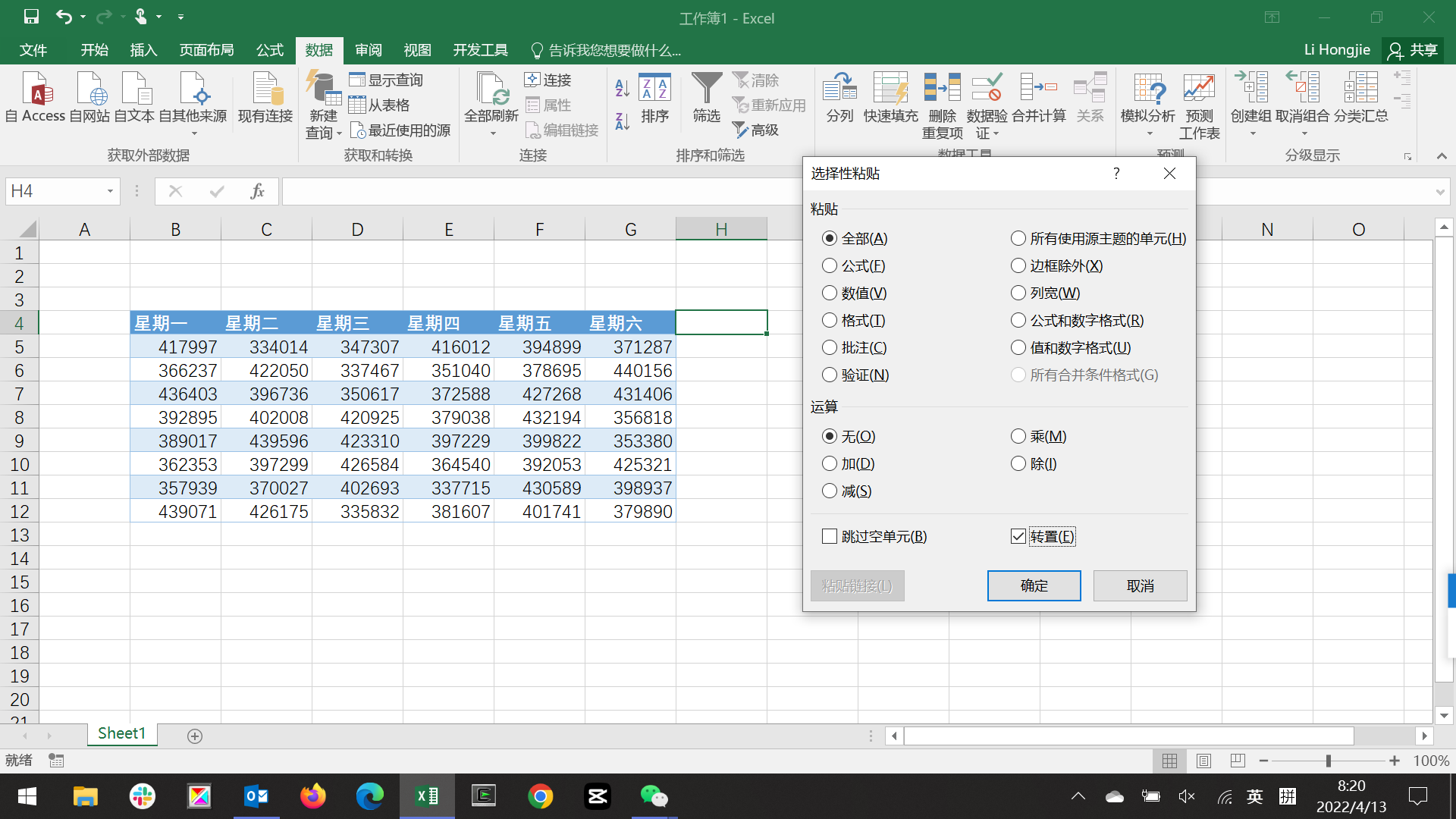Viewport: 1456px width, 819px height.
Task: Select the 乘(M) operation radio
Action: coord(1018,437)
